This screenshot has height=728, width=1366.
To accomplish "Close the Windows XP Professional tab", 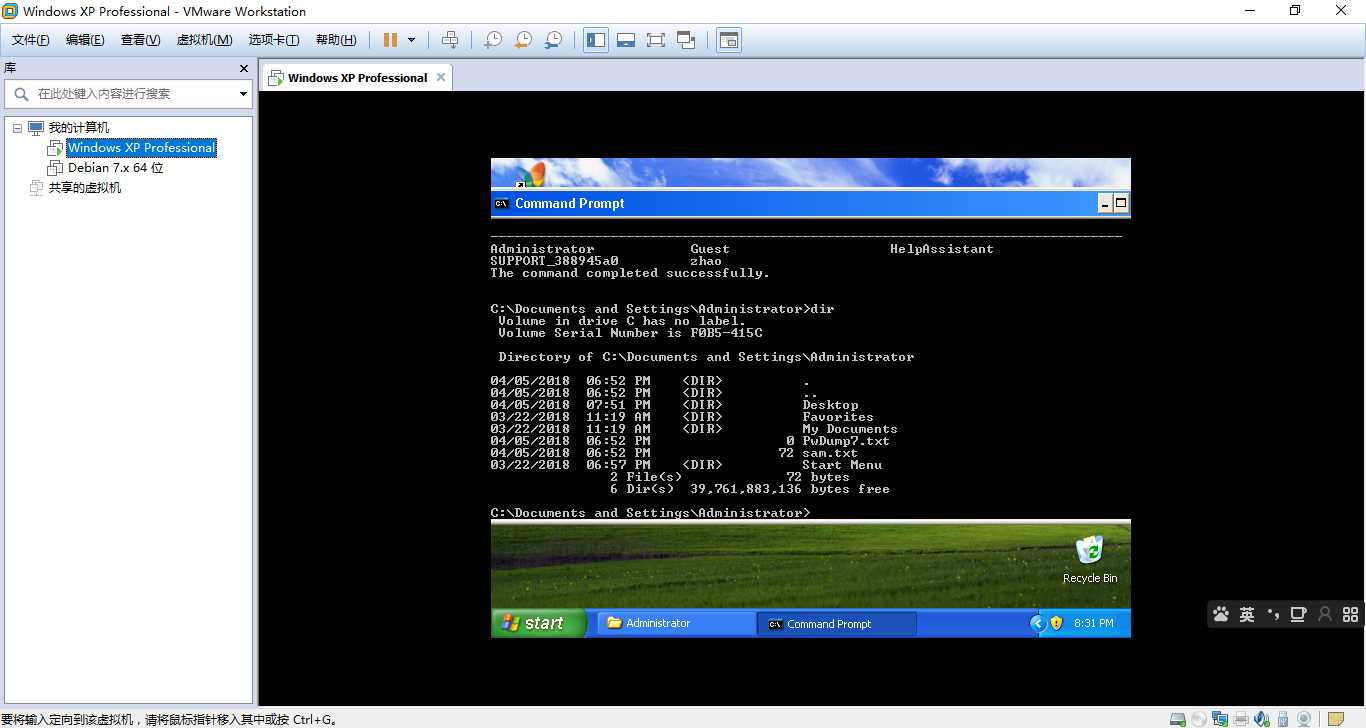I will tap(441, 77).
